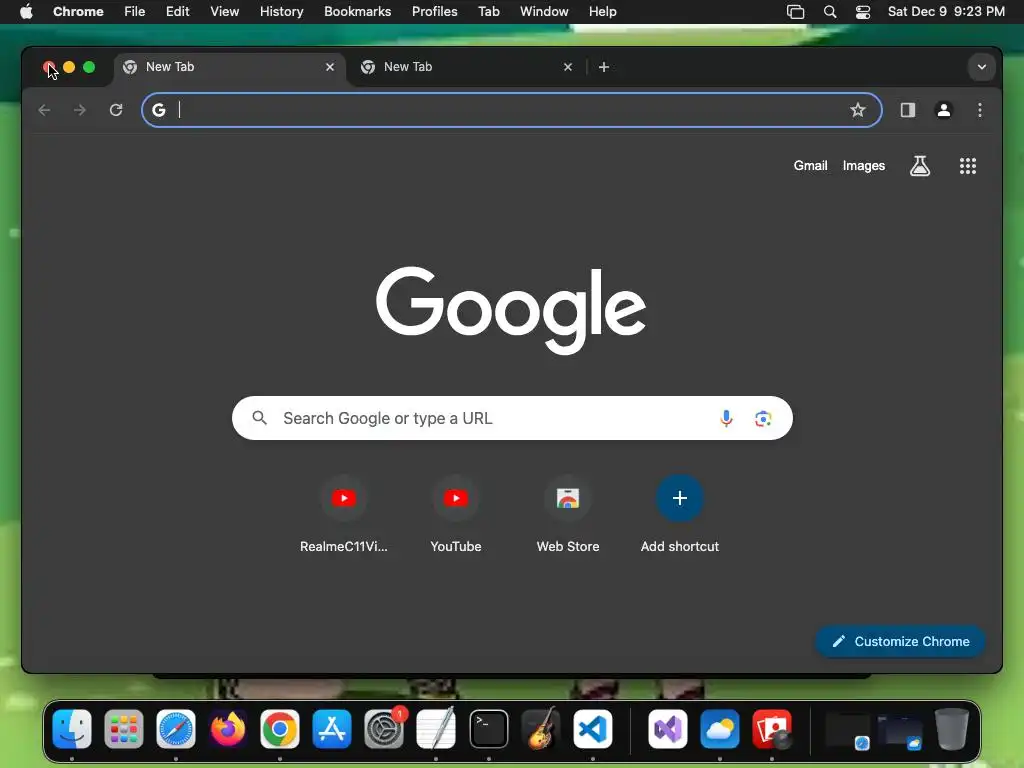Open Terminal from the Dock

(x=488, y=729)
